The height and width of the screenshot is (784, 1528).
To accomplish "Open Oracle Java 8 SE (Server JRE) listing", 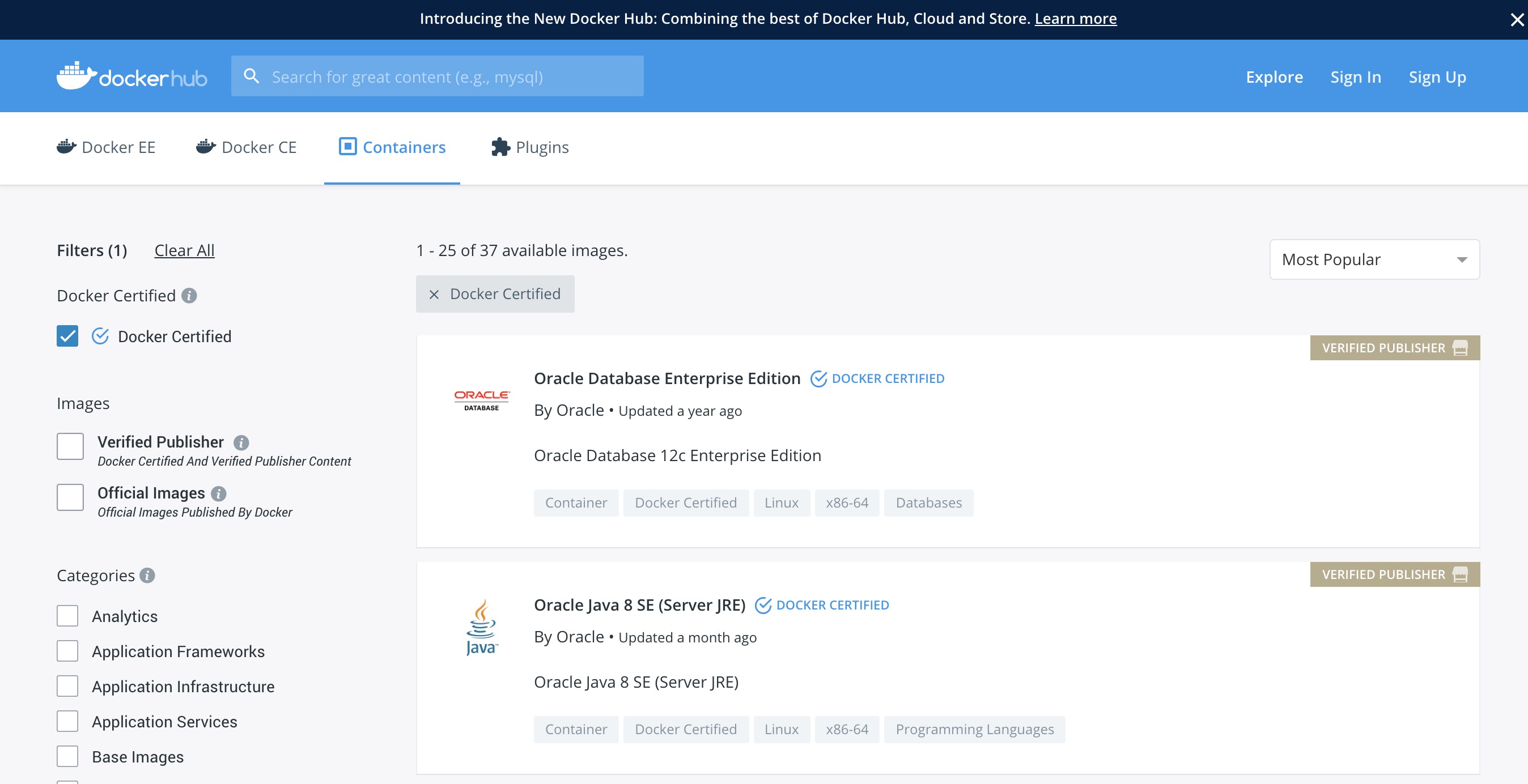I will (x=639, y=605).
